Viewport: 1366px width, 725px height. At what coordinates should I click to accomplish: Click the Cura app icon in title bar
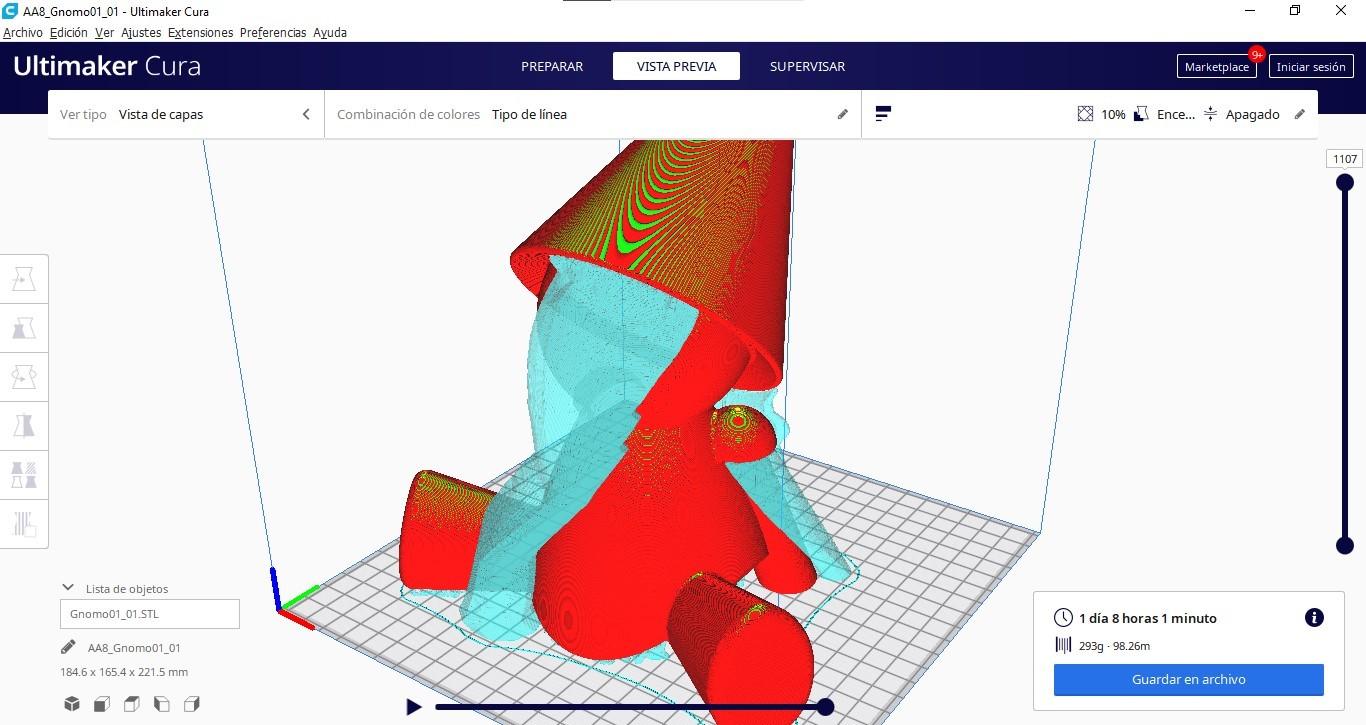point(10,10)
